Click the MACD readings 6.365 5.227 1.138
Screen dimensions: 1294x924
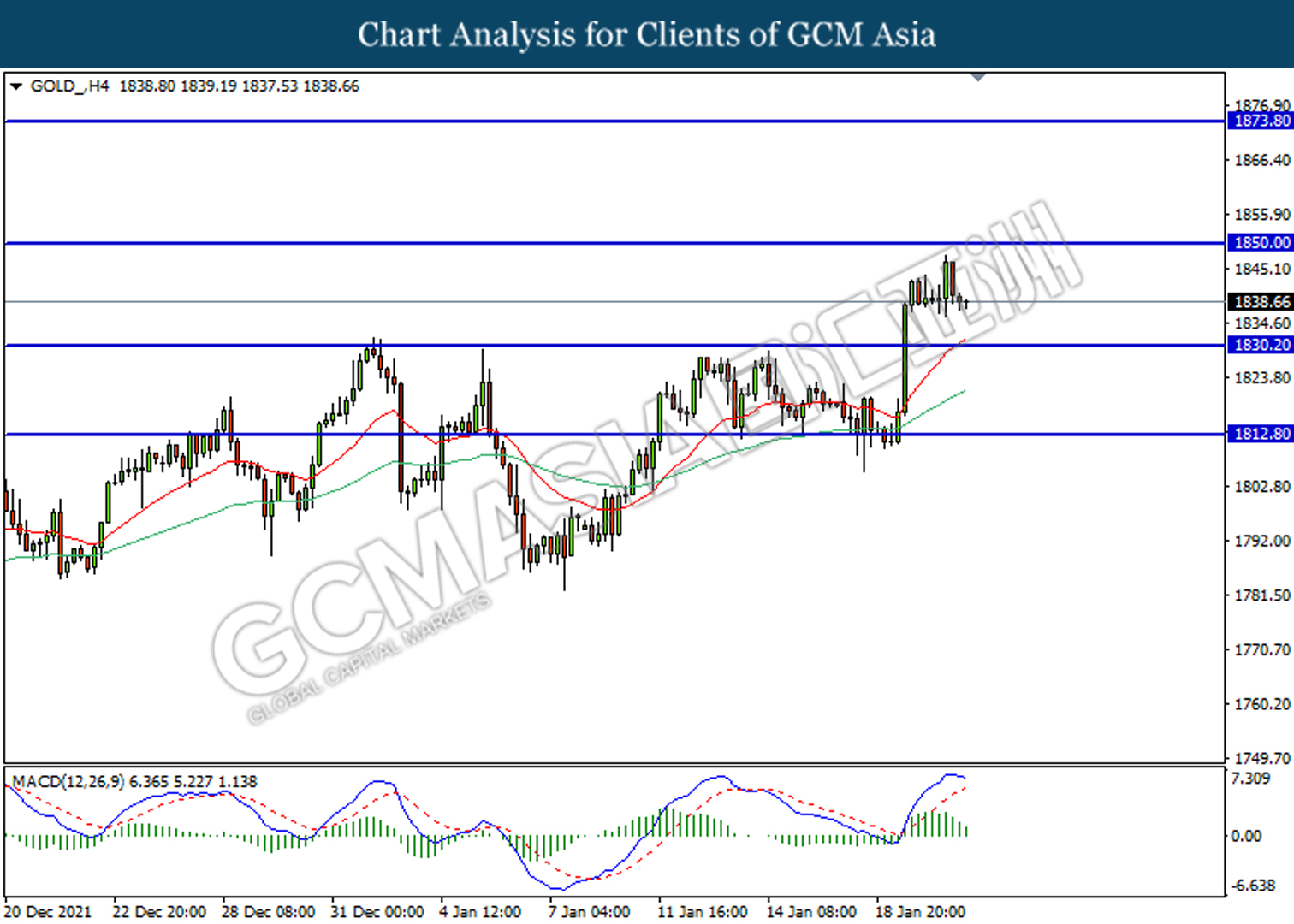pyautogui.click(x=193, y=781)
